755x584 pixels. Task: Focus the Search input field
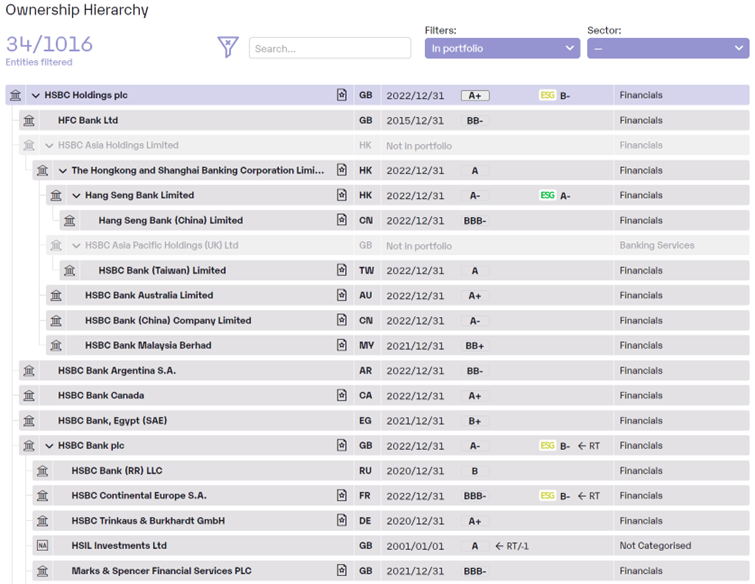[x=330, y=48]
